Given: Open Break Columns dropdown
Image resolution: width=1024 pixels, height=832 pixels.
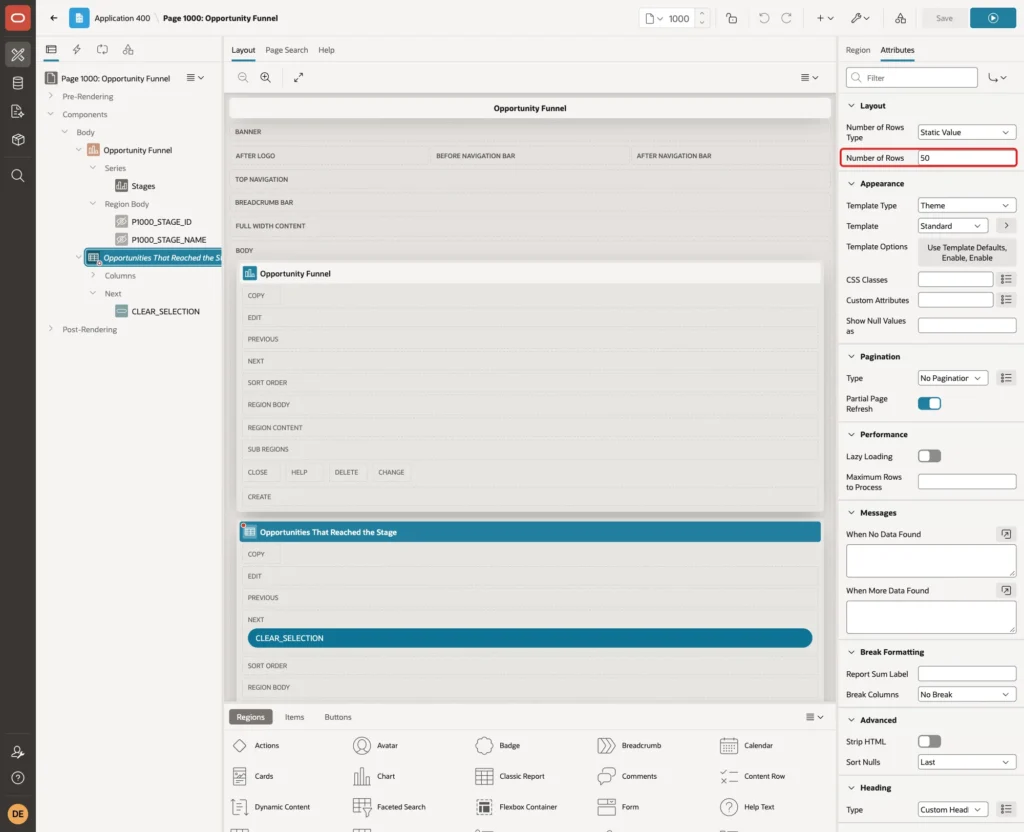Looking at the screenshot, I should pyautogui.click(x=967, y=694).
